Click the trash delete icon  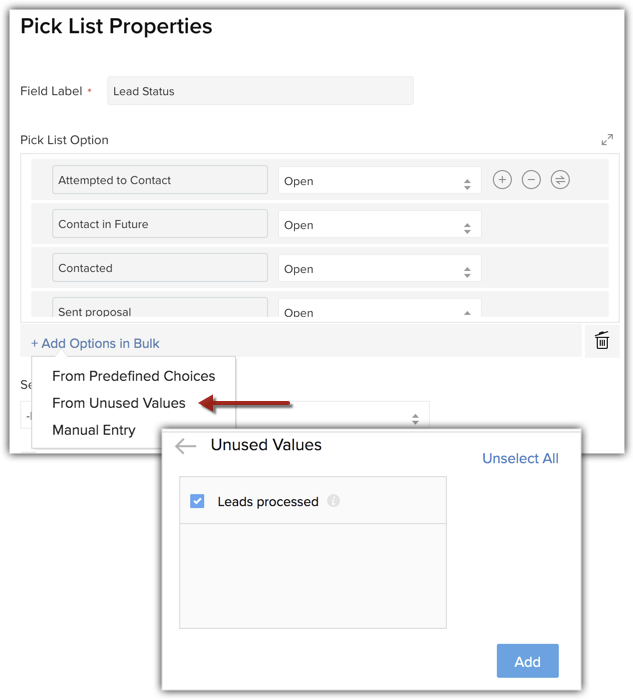pyautogui.click(x=602, y=341)
